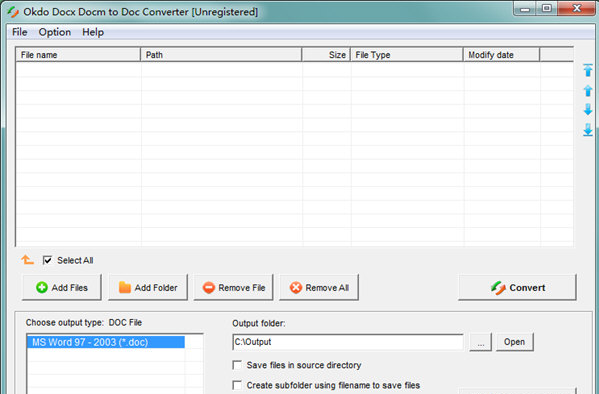Image resolution: width=599 pixels, height=394 pixels.
Task: Maximize the converter window
Action: (547, 8)
